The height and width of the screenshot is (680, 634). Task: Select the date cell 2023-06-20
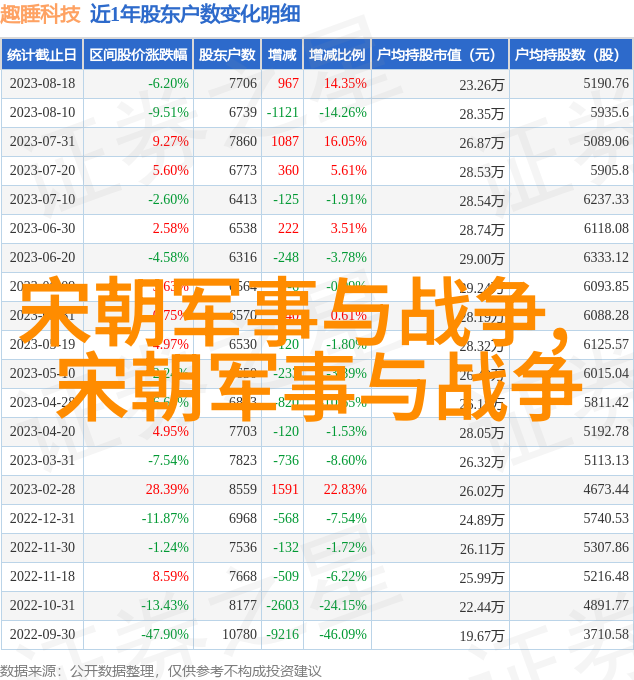[x=42, y=258]
